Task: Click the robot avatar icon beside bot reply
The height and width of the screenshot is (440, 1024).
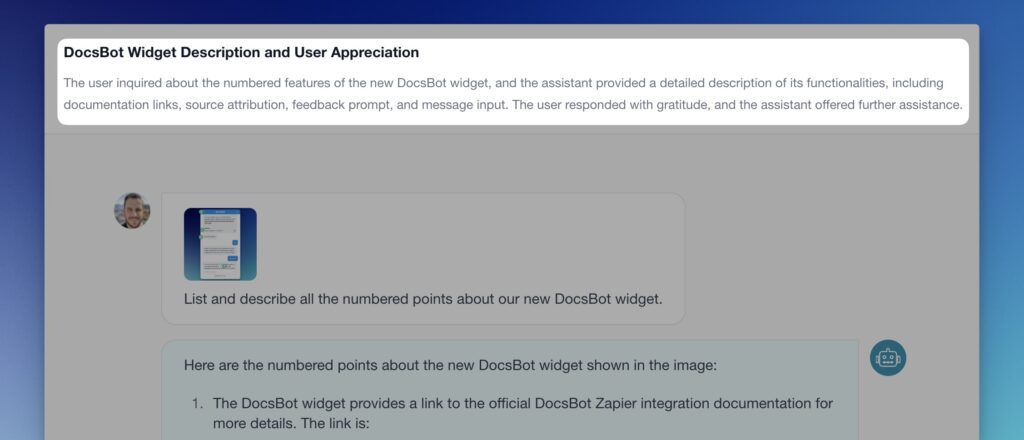Action: click(887, 358)
